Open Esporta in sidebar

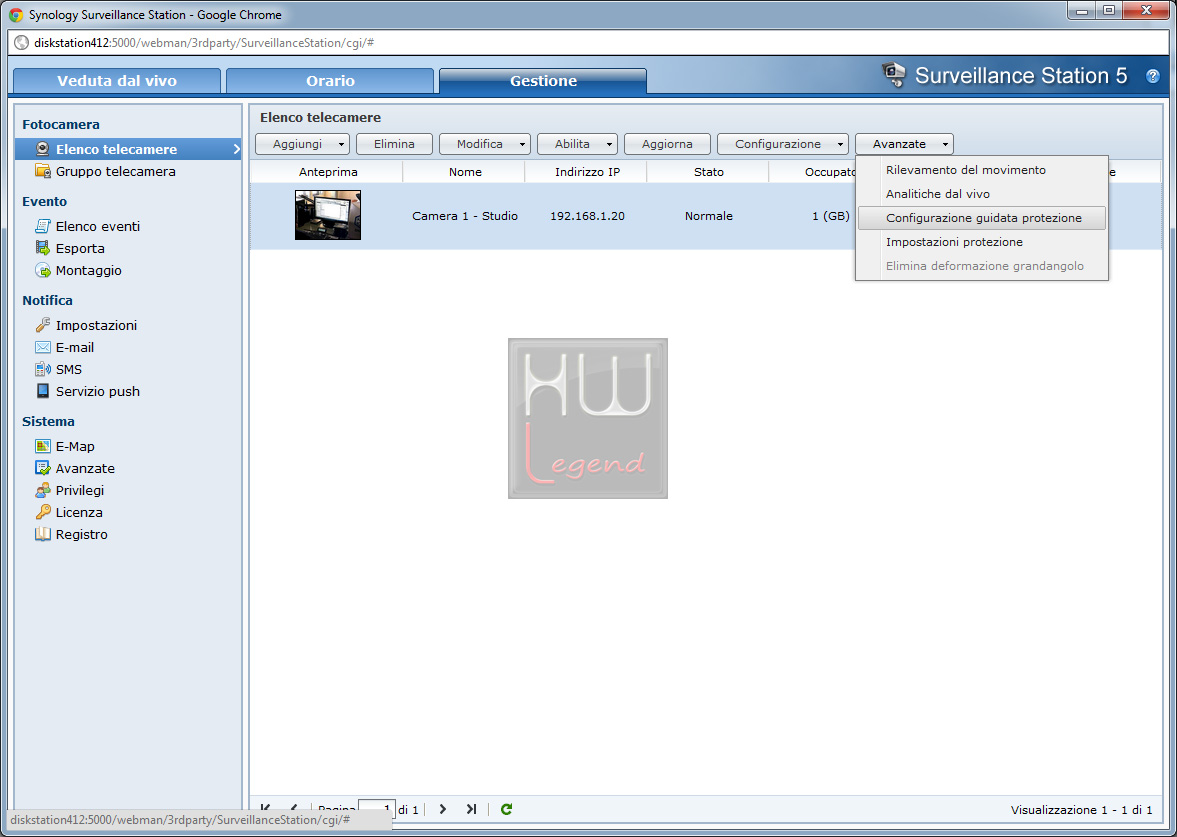[80, 248]
